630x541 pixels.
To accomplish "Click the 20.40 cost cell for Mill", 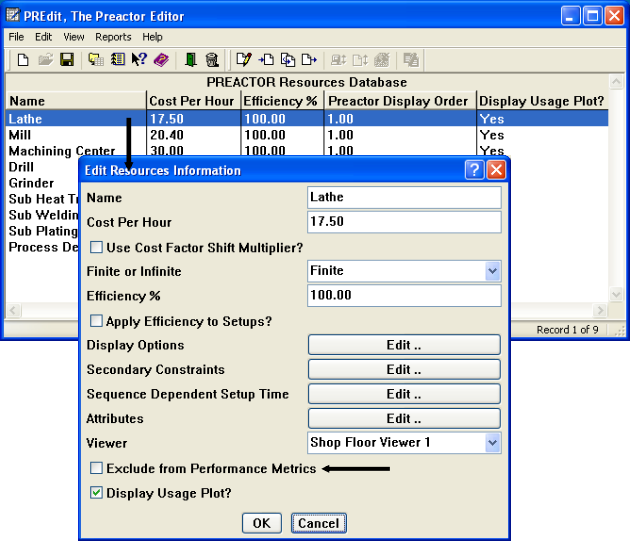I will click(194, 135).
